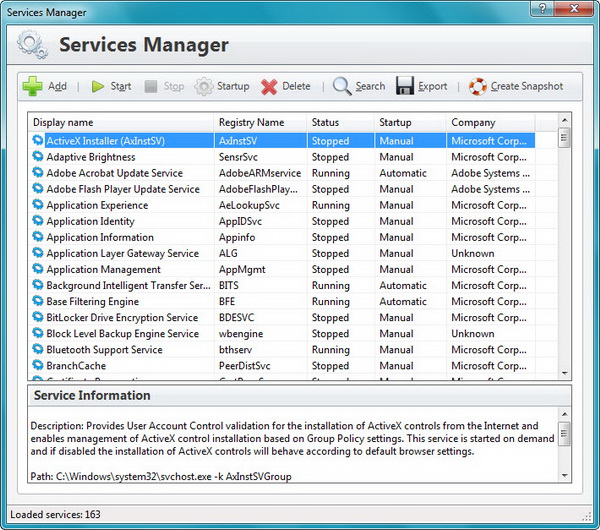This screenshot has width=600, height=530.
Task: Sort by the Startup column header
Action: click(x=410, y=122)
